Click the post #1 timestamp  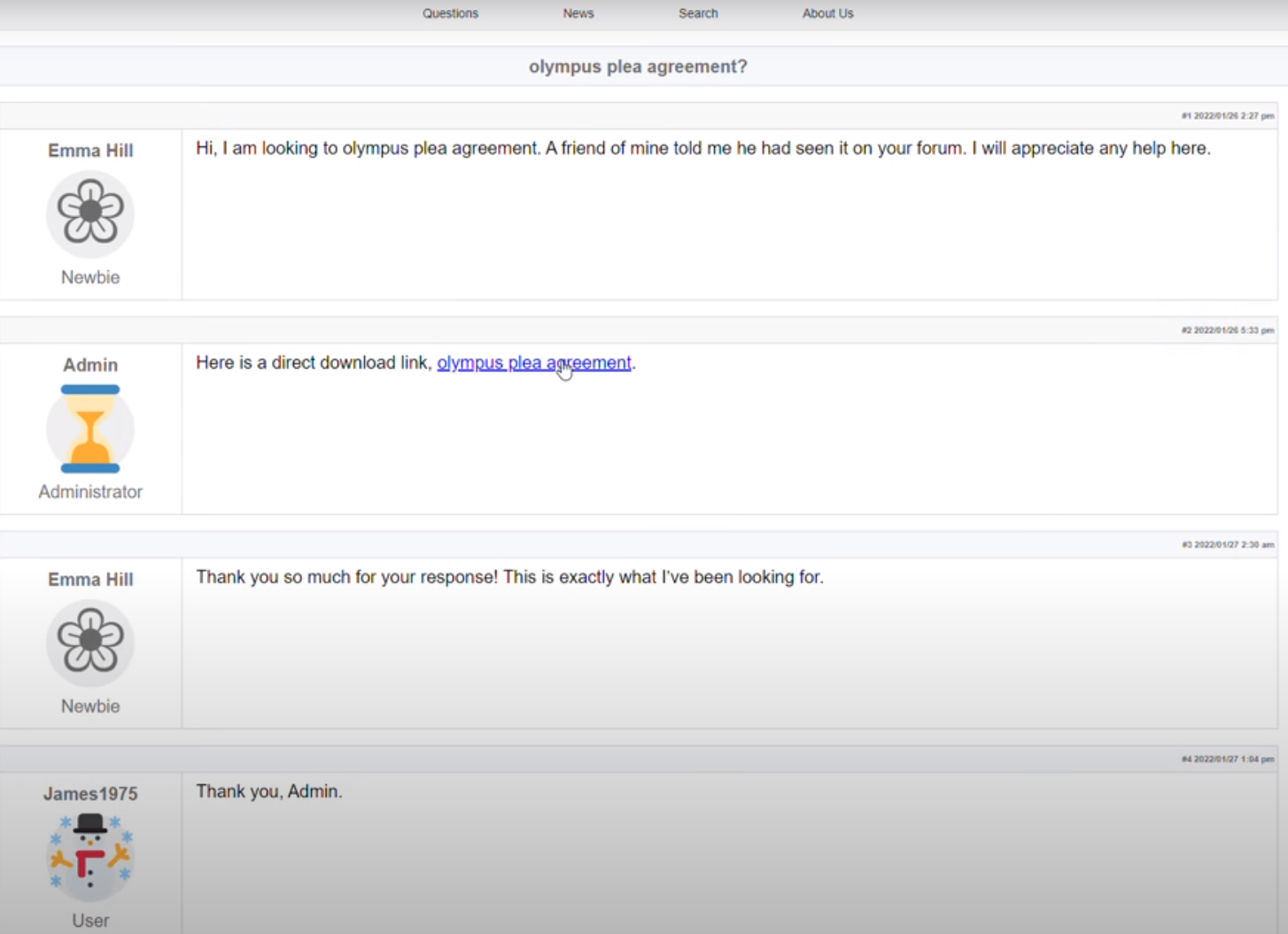point(1228,116)
